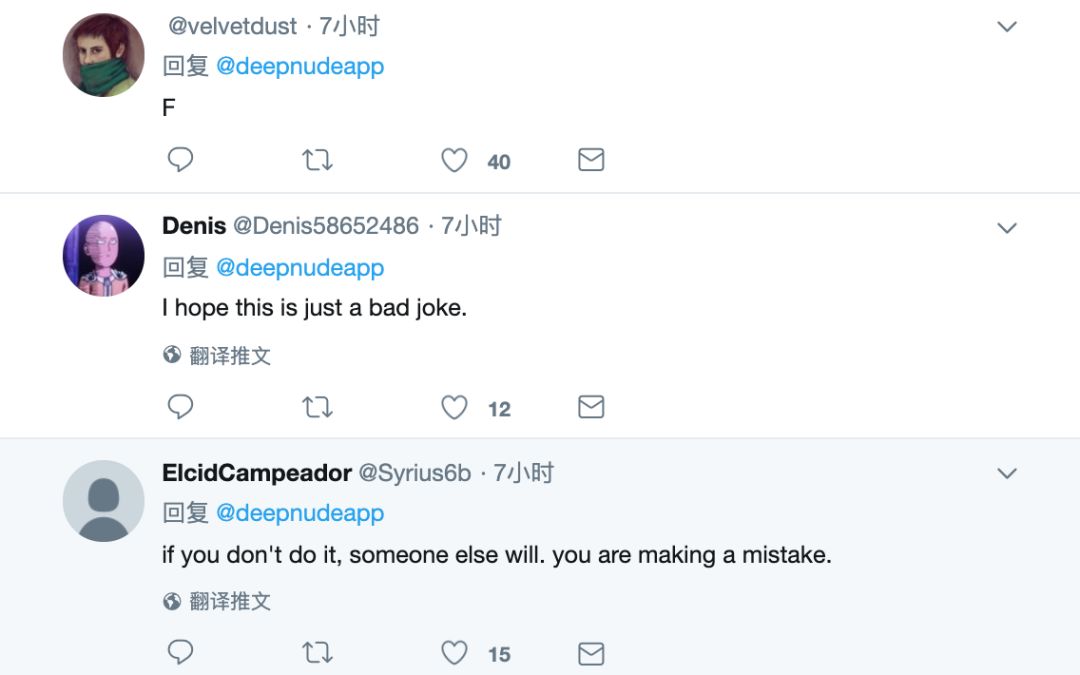Open @deepnudeapp link in velvetdust's reply
Screen dimensions: 1080x675
click(300, 67)
